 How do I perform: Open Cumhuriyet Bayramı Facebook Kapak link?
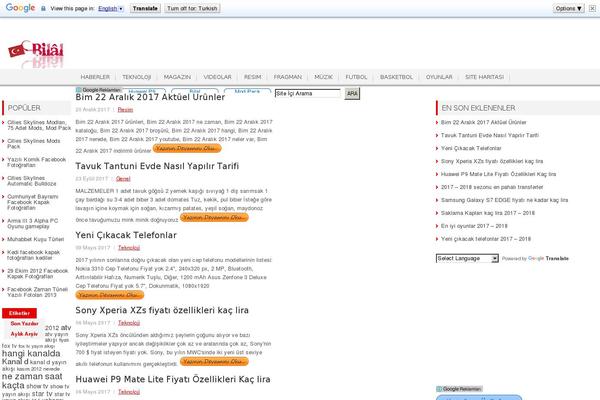[33, 202]
